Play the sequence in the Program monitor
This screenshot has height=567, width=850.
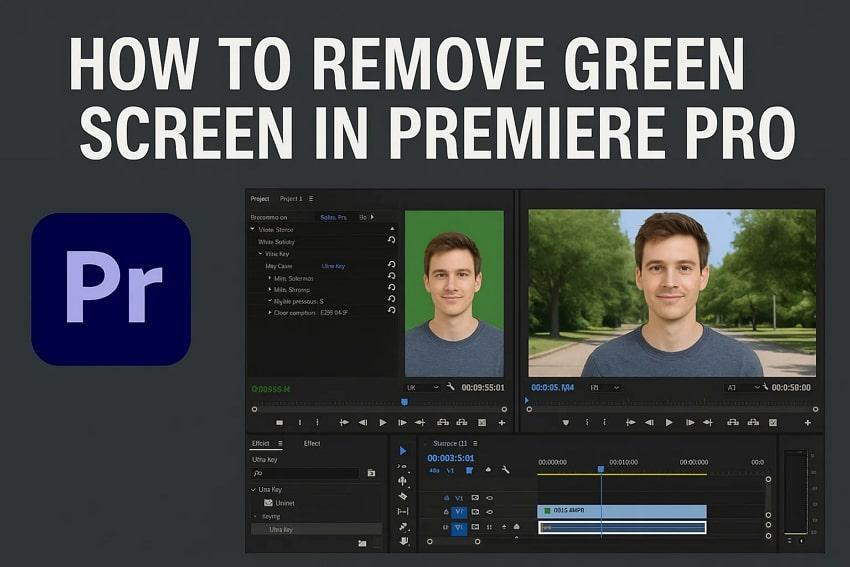point(669,422)
